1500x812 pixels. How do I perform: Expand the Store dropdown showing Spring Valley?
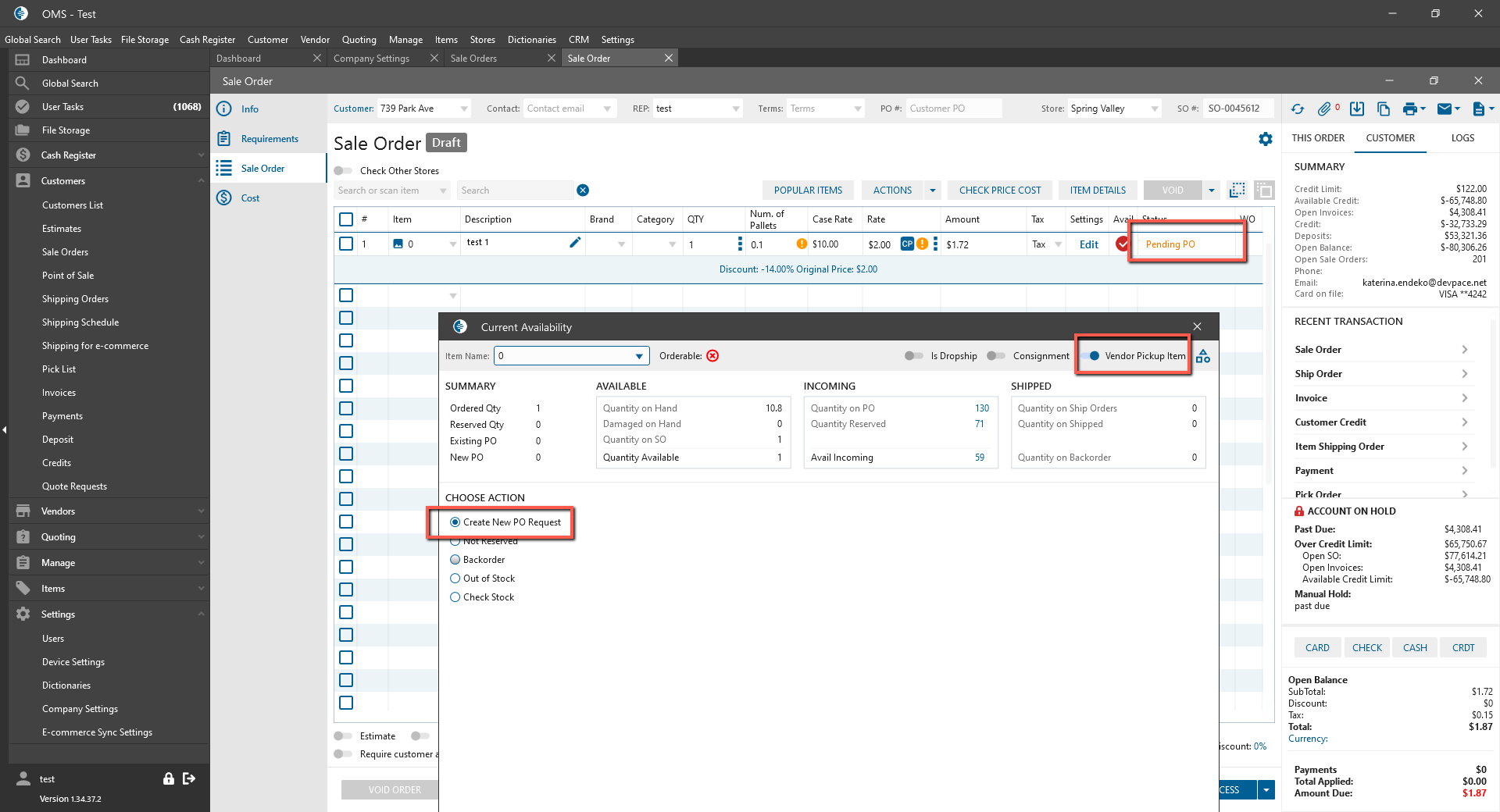[1155, 109]
